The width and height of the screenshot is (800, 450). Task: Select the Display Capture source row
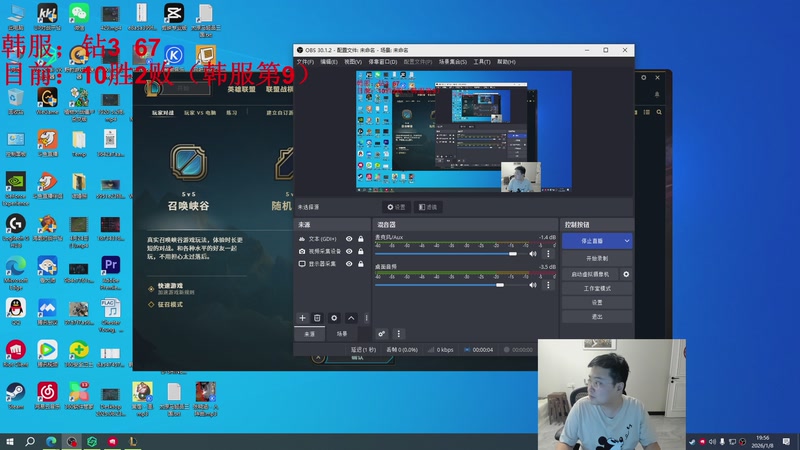[332, 264]
